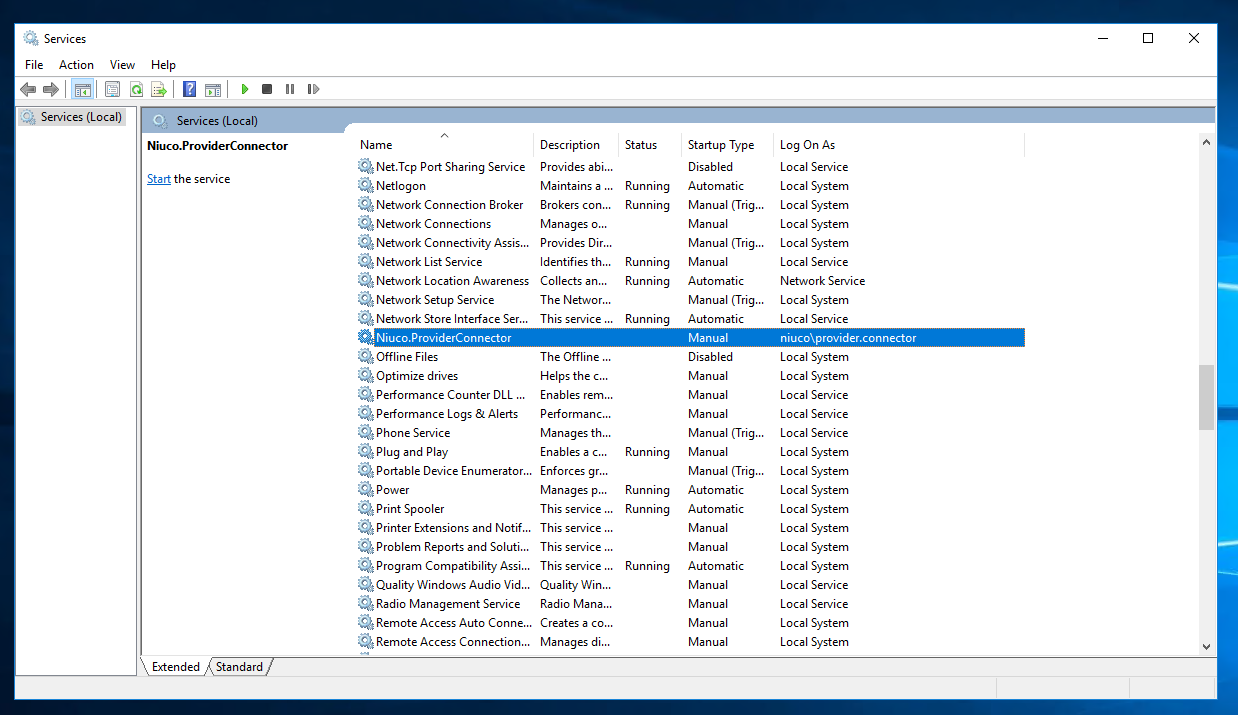Viewport: 1238px width, 715px height.
Task: Click gear icon of Netlogon service
Action: pyautogui.click(x=366, y=186)
